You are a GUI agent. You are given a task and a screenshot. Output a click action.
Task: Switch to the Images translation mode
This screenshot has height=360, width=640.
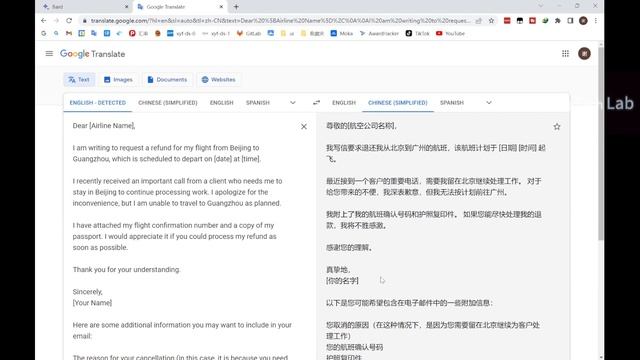(x=118, y=80)
